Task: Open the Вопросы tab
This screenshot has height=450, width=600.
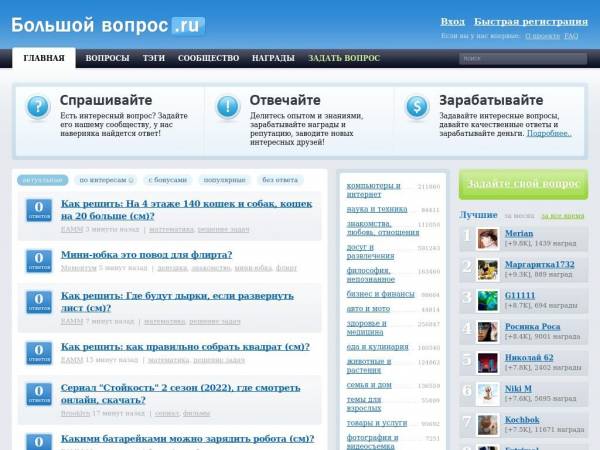Action: [x=107, y=58]
